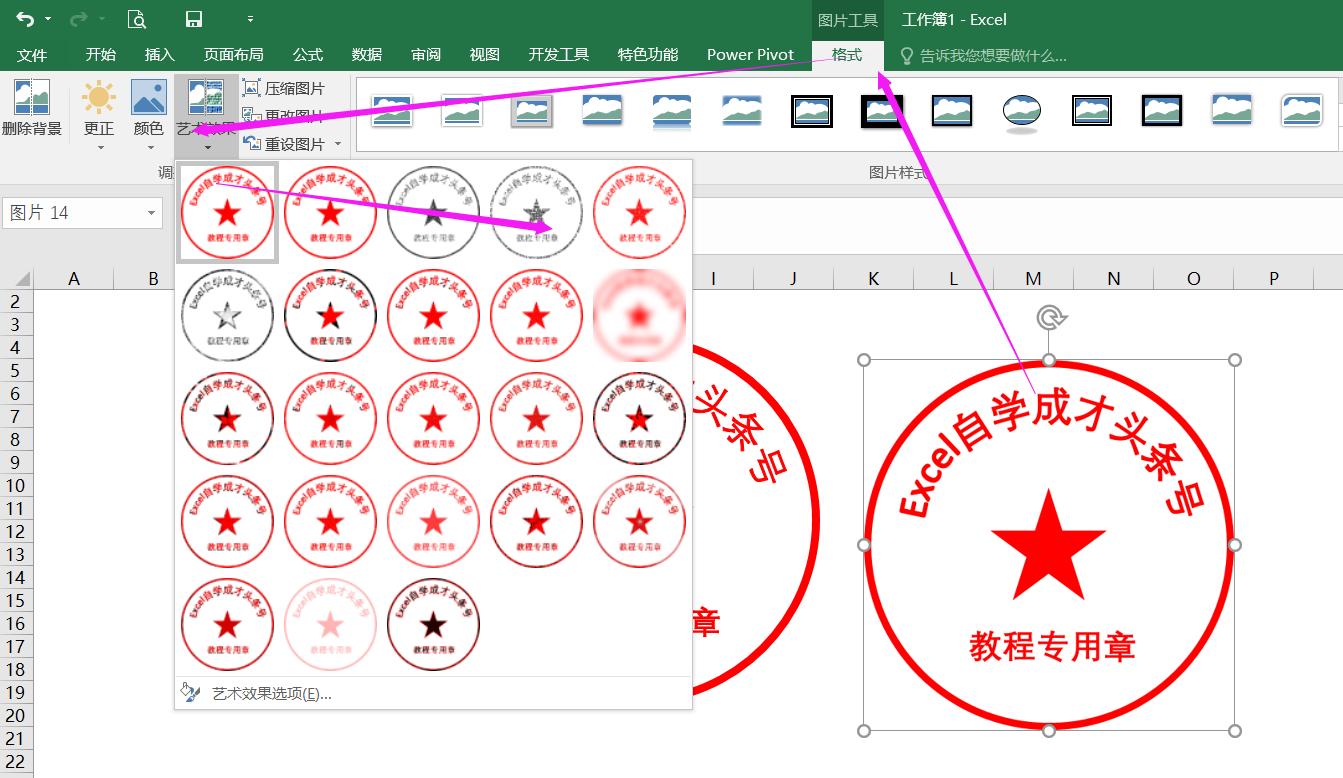Click column header K to select it
Viewport: 1343px width, 778px height.
(x=872, y=277)
